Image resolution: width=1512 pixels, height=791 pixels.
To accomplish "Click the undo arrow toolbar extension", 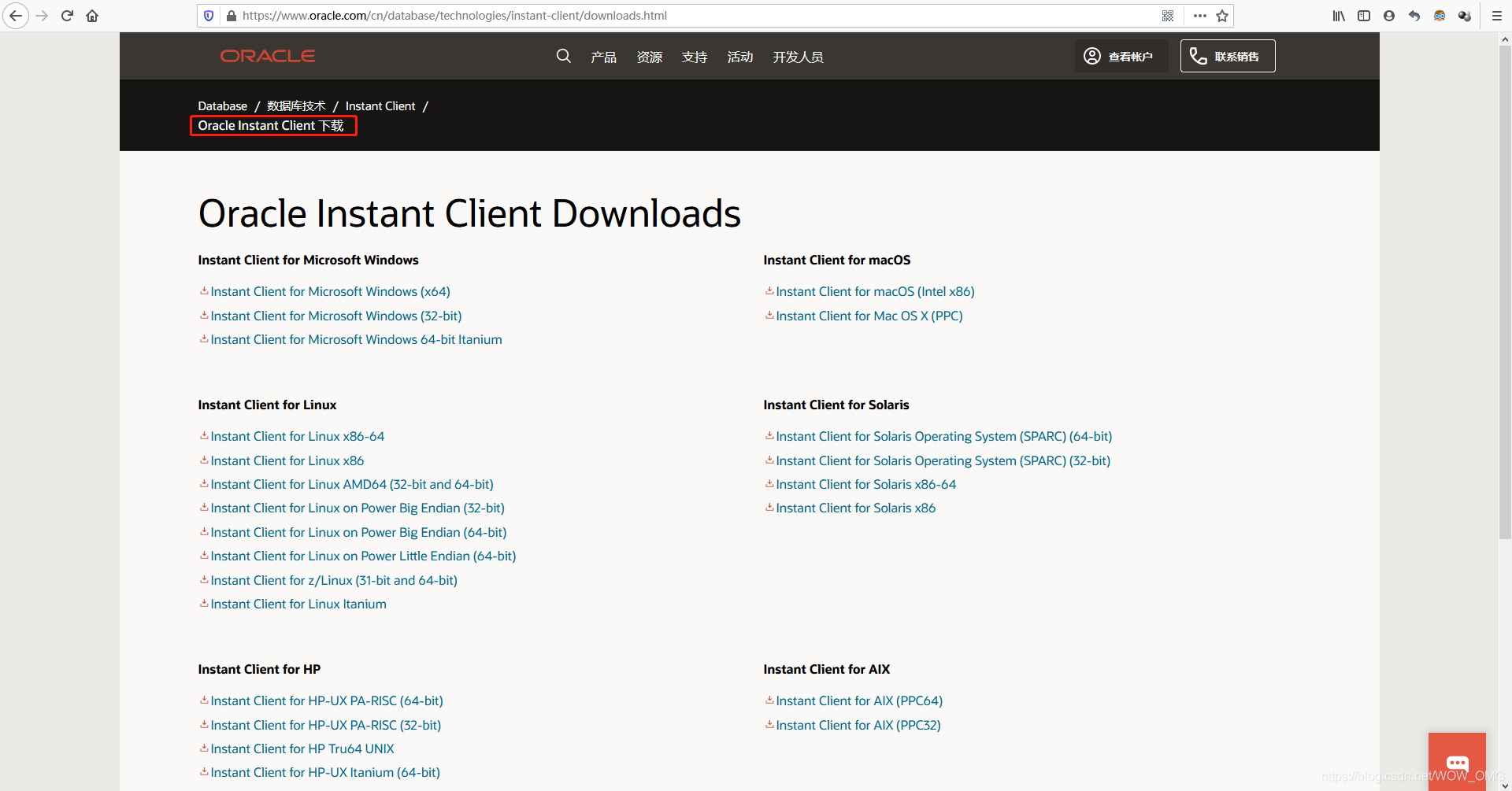I will pyautogui.click(x=1414, y=16).
